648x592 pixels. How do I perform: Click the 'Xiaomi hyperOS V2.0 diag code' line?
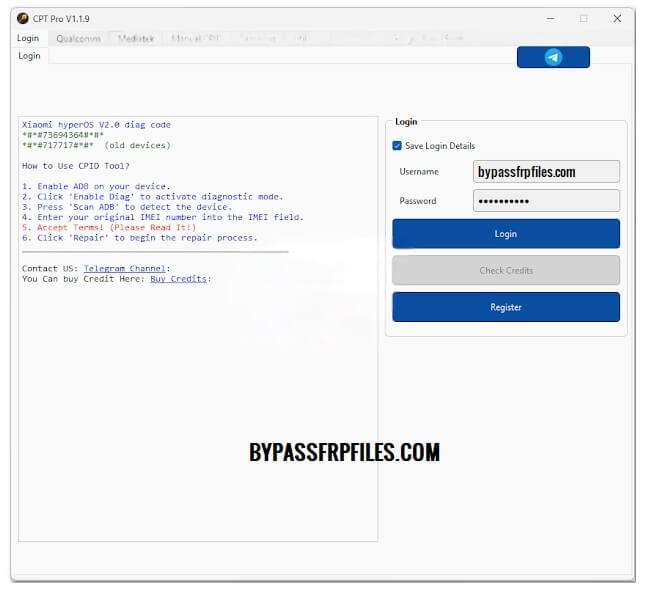point(96,125)
